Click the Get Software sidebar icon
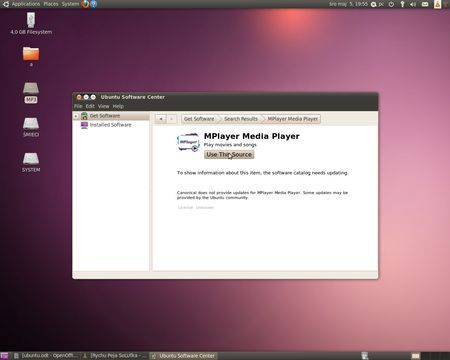 pyautogui.click(x=84, y=116)
